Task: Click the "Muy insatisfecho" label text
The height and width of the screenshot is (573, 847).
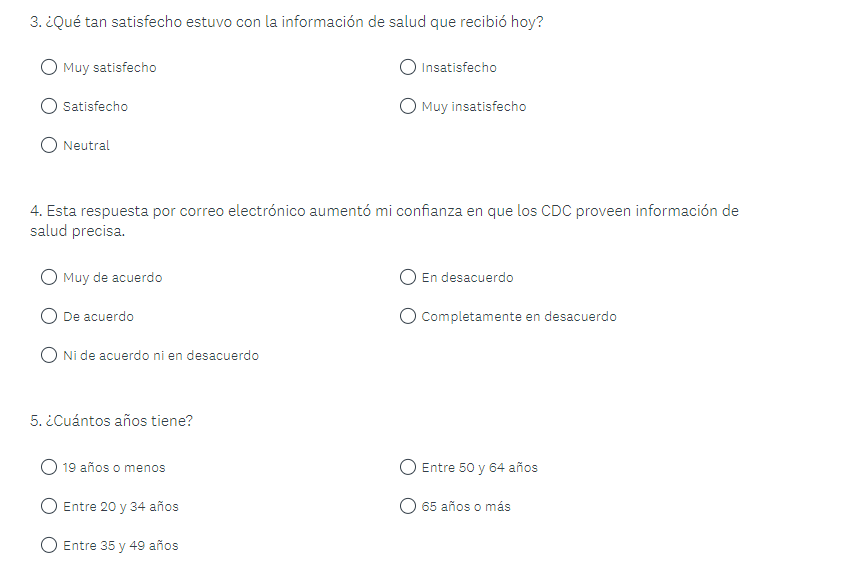Action: [x=473, y=107]
